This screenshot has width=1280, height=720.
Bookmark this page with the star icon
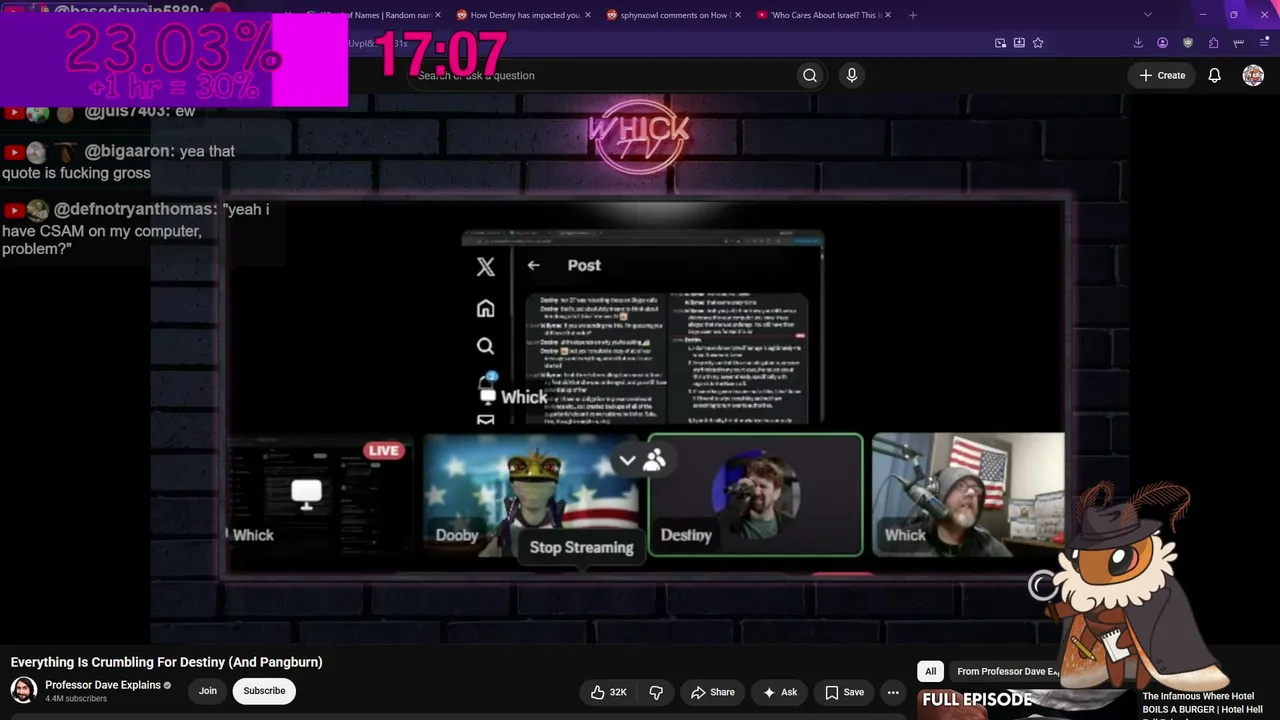(1038, 43)
